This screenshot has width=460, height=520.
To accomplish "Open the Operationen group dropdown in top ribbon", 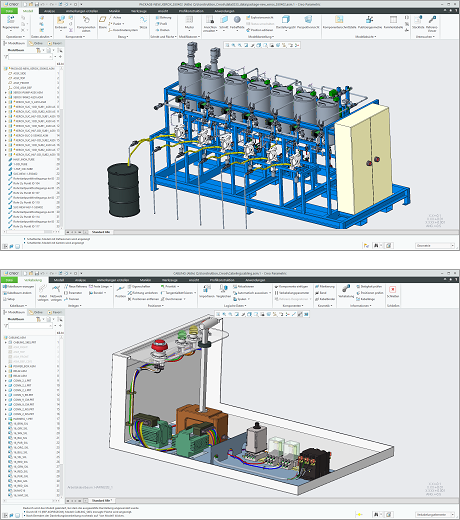I will [x=15, y=37].
